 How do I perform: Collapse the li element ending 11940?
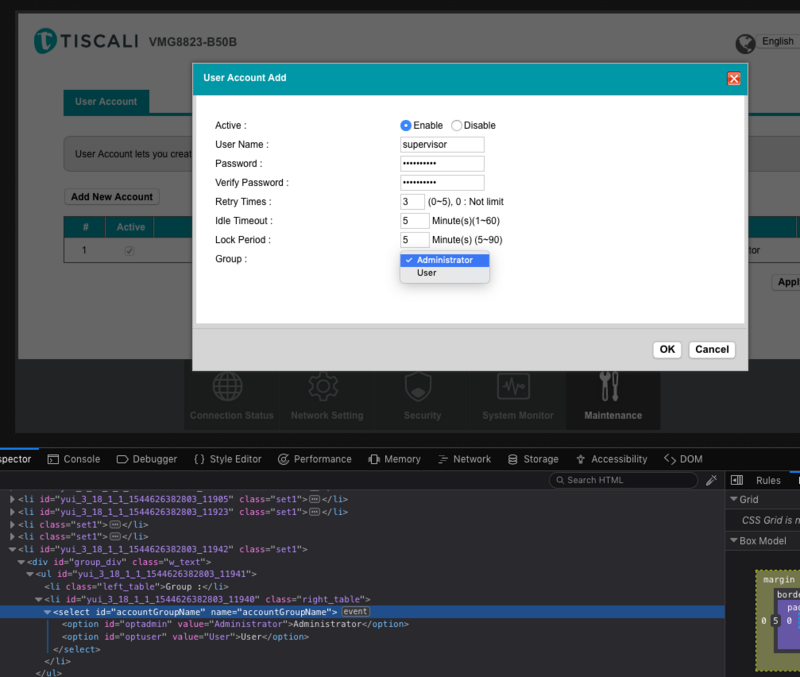point(38,599)
